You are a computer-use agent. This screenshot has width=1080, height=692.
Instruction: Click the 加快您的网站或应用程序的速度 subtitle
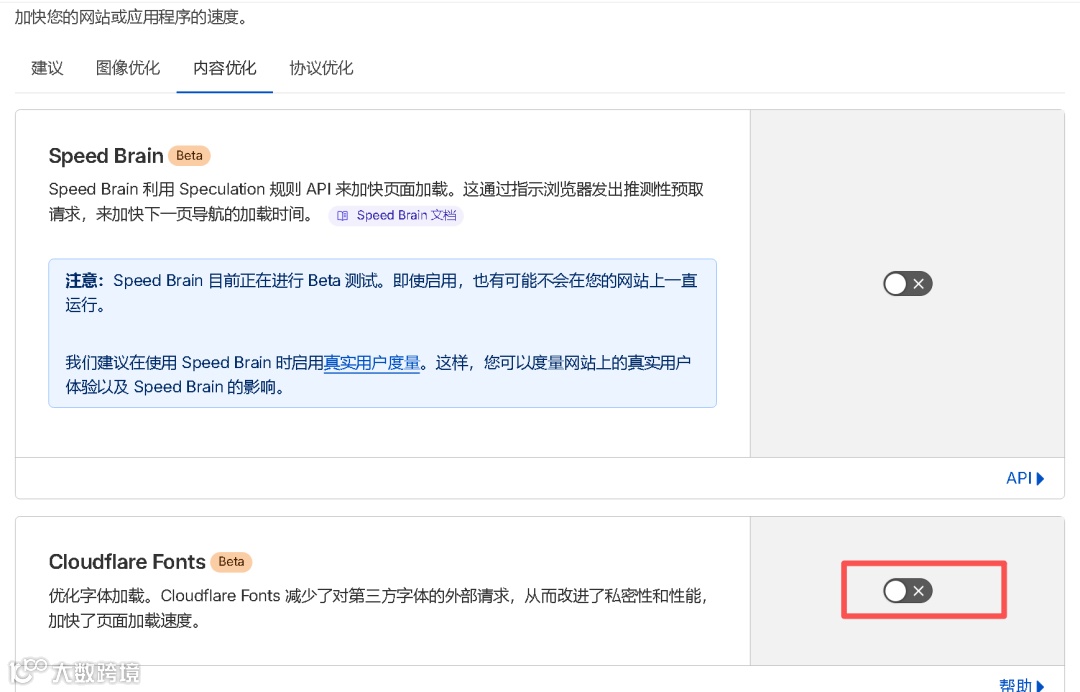coord(131,17)
